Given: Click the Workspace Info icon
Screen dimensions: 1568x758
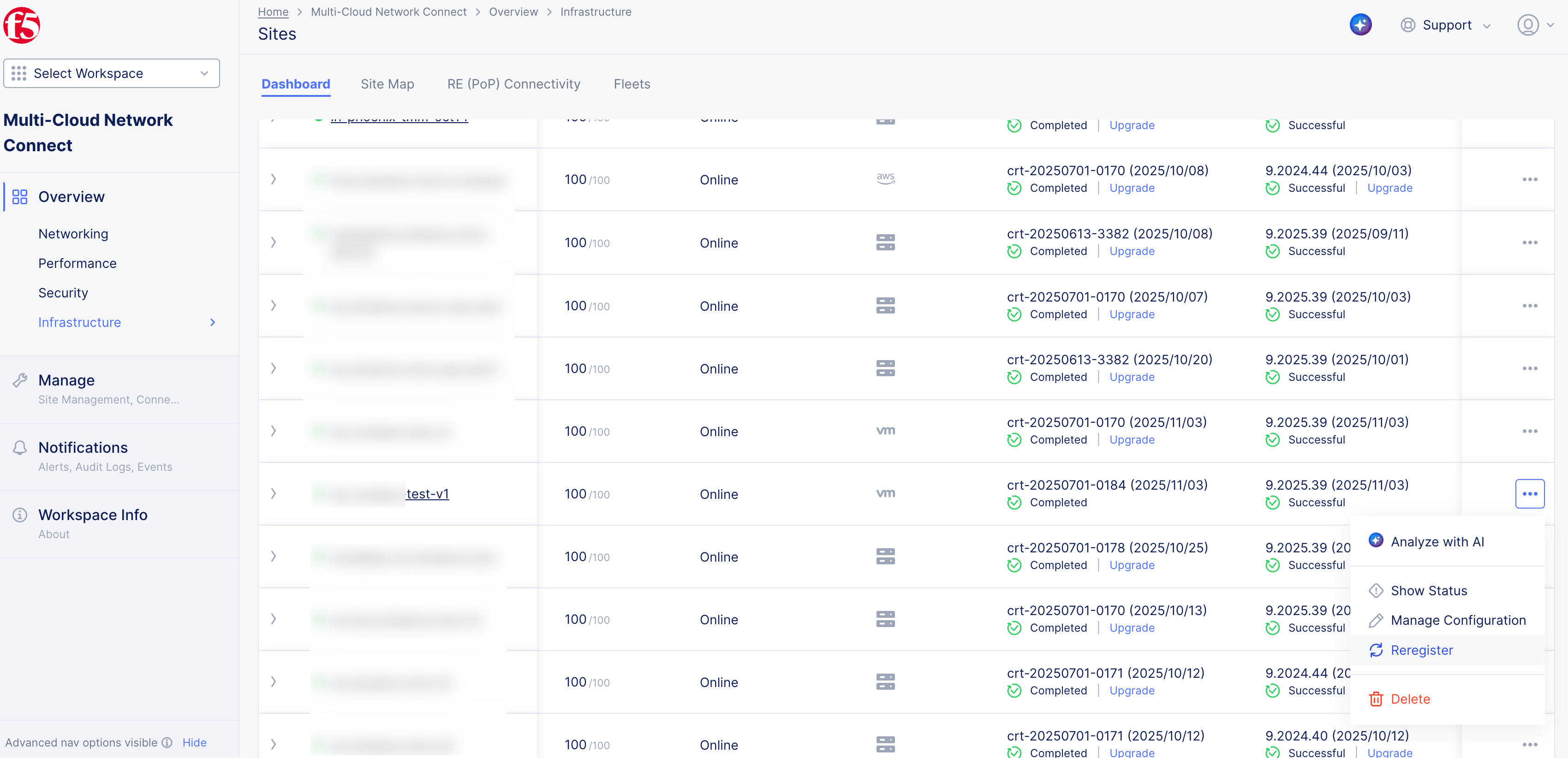Looking at the screenshot, I should coord(19,515).
